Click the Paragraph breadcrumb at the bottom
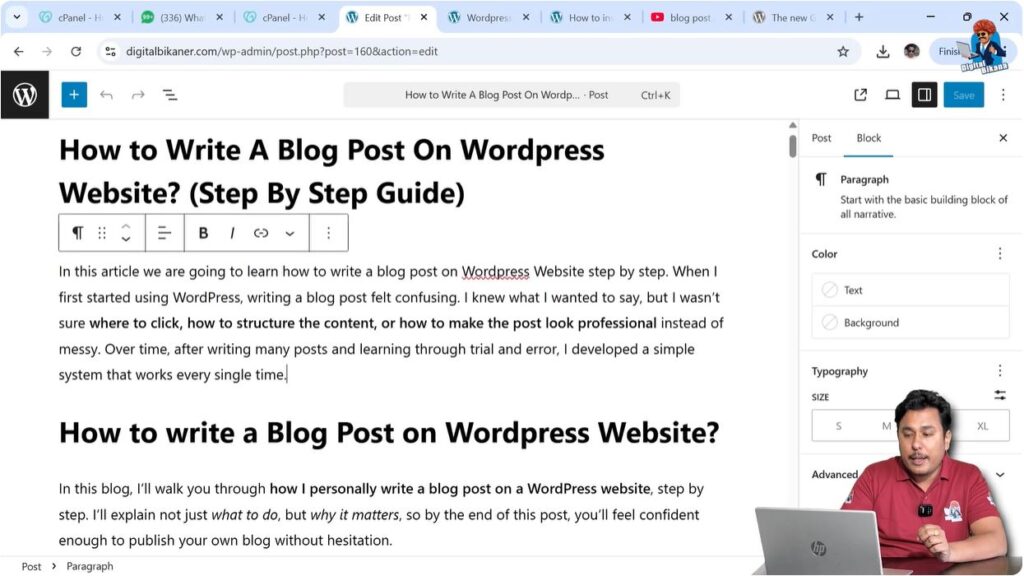 pyautogui.click(x=90, y=565)
